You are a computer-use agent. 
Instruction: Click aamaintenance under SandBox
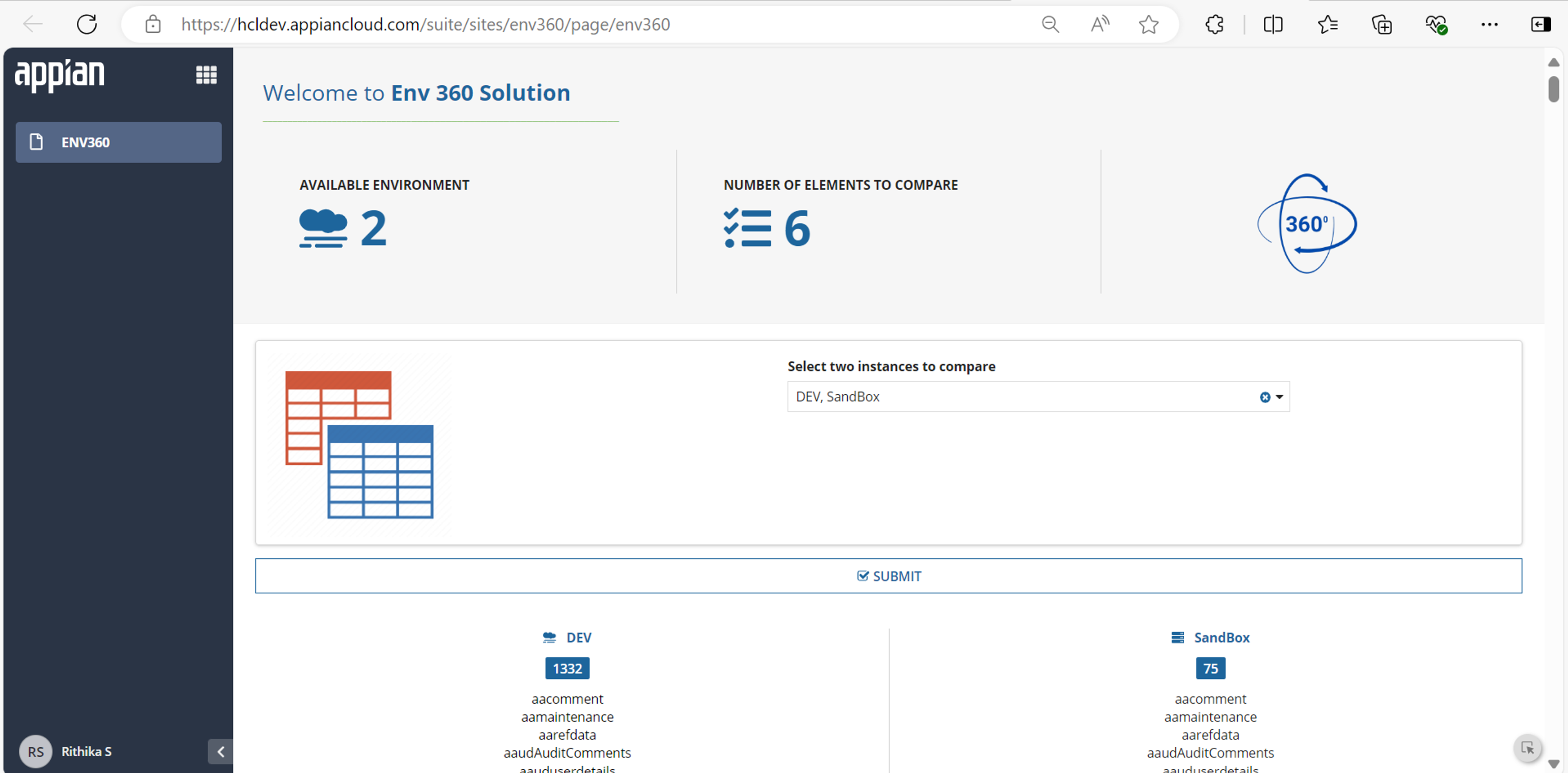pyautogui.click(x=1211, y=717)
